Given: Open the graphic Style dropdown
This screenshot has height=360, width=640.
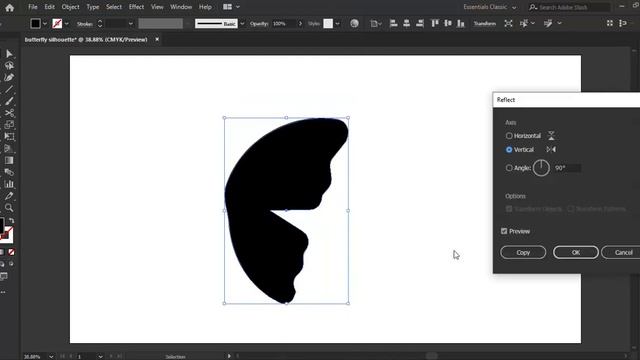Looking at the screenshot, I should (x=338, y=24).
